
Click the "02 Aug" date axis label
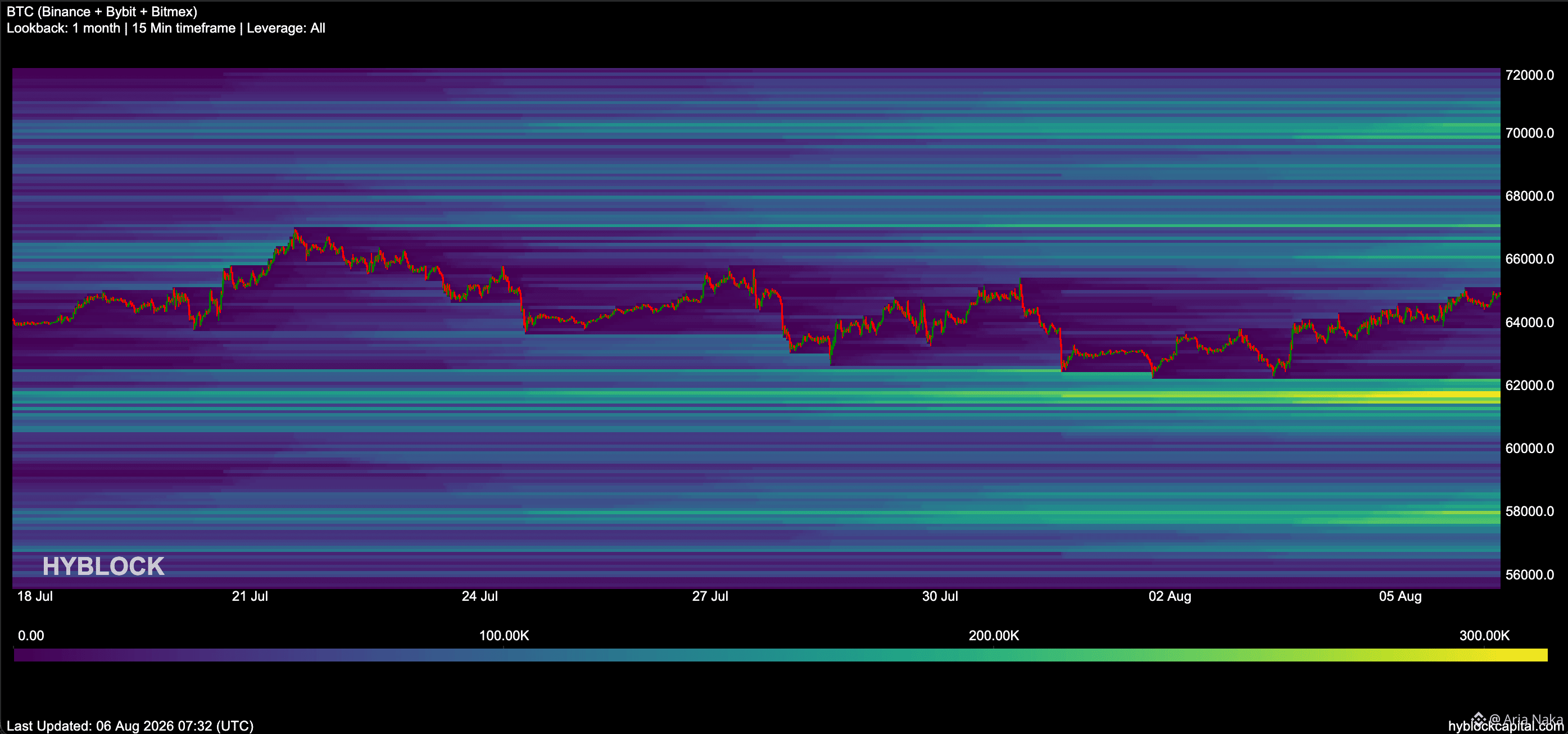click(1170, 596)
